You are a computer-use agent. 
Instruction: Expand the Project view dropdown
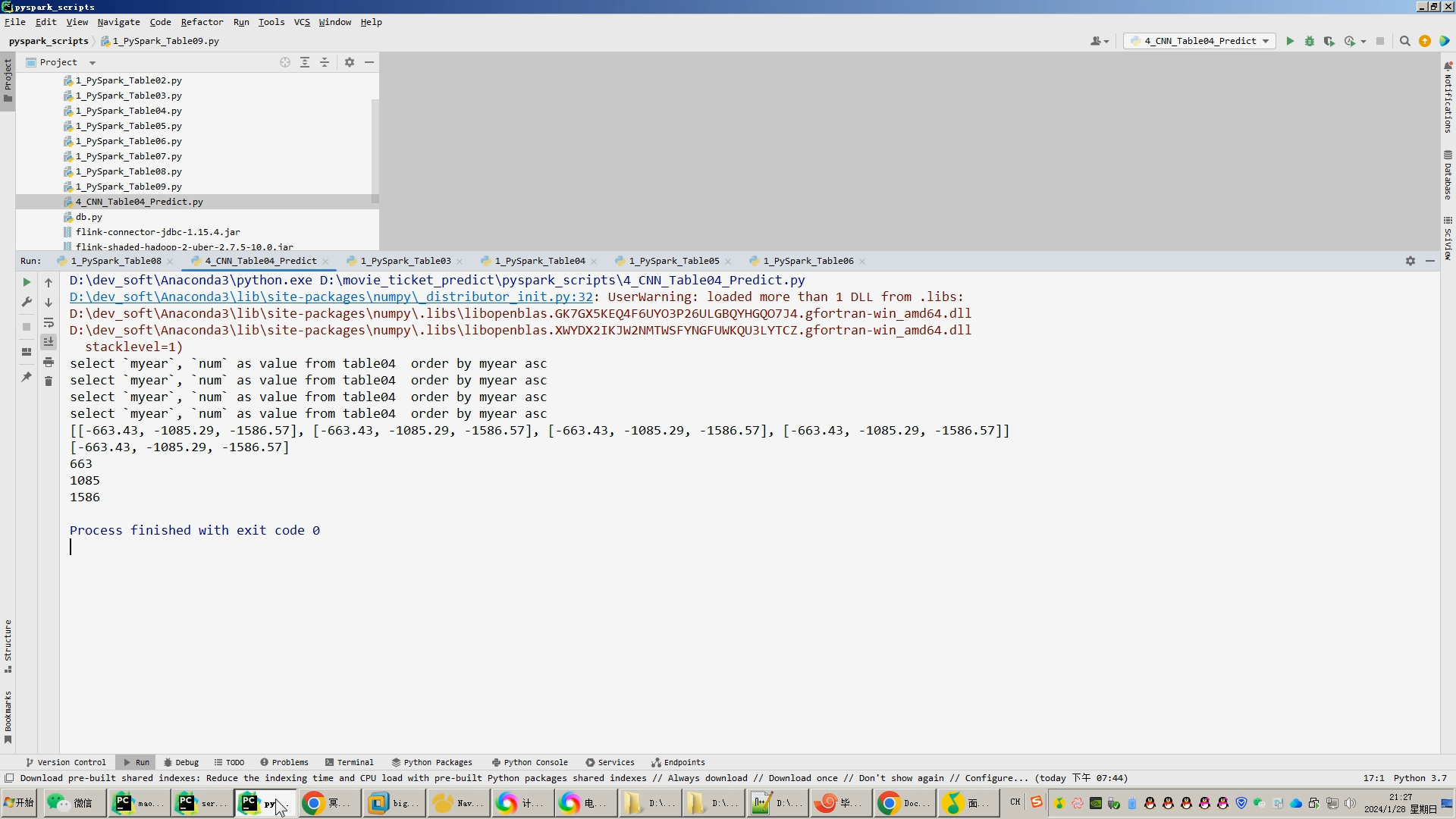(93, 62)
